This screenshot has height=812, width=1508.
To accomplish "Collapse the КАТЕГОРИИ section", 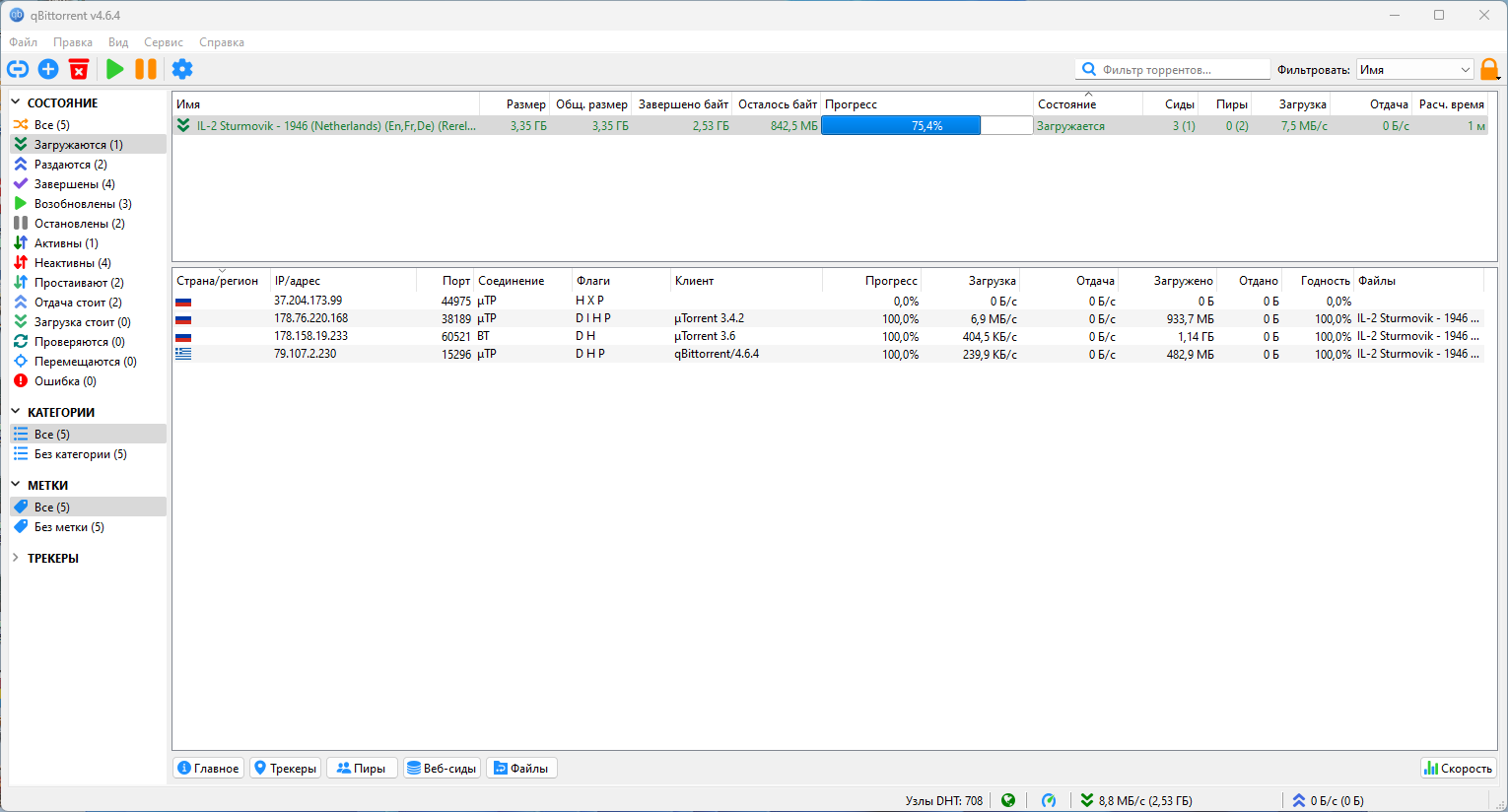I will coord(16,412).
